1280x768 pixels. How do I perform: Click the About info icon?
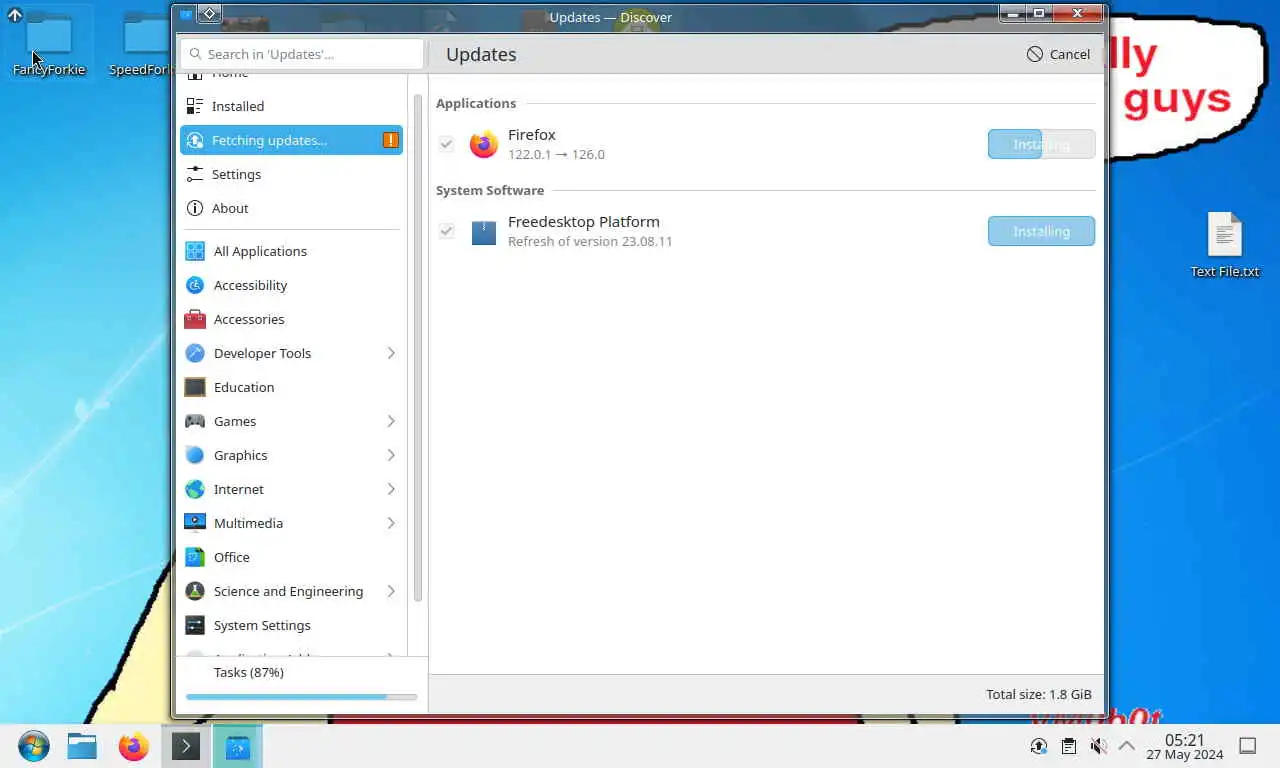(x=195, y=208)
